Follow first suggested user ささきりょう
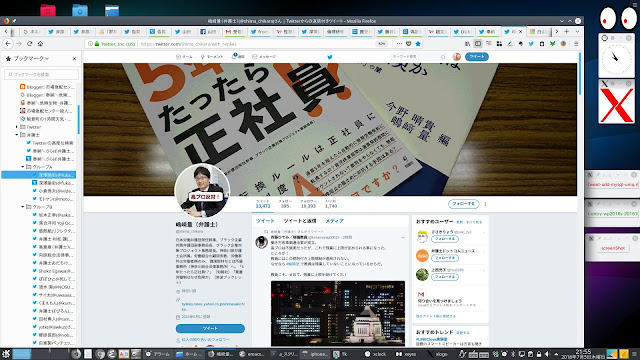Screen dimensions: 640x360 [444, 239]
